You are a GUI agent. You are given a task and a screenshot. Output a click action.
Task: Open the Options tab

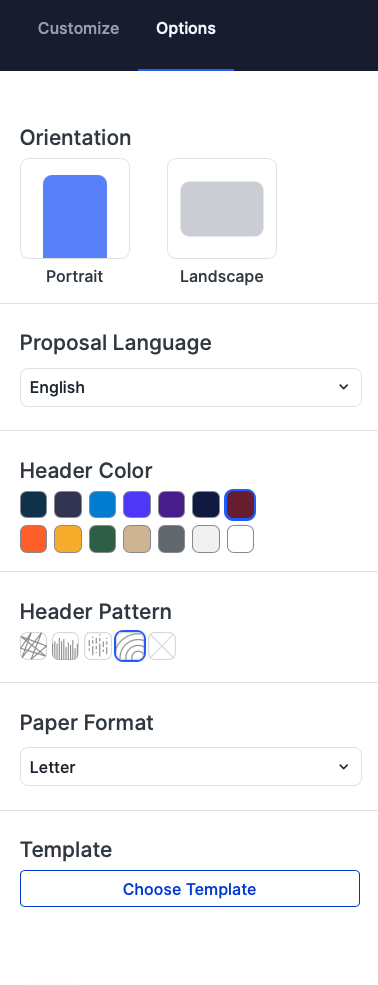186,28
